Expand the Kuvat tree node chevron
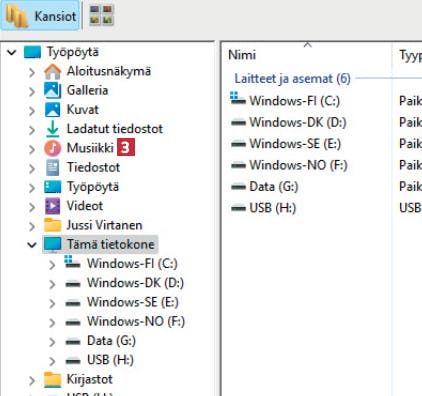The width and height of the screenshot is (422, 396). tap(32, 111)
